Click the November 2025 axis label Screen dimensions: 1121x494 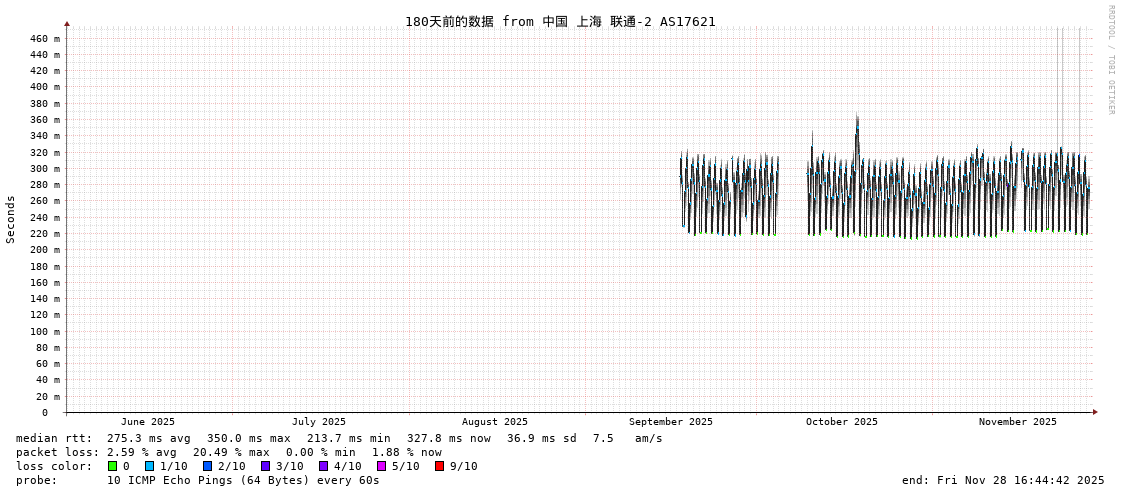coord(1018,422)
